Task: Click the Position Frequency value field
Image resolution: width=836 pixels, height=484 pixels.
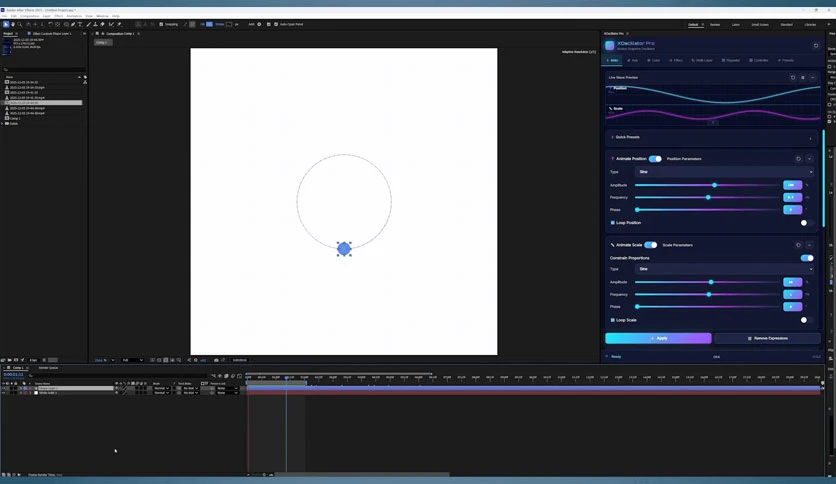Action: click(x=792, y=197)
